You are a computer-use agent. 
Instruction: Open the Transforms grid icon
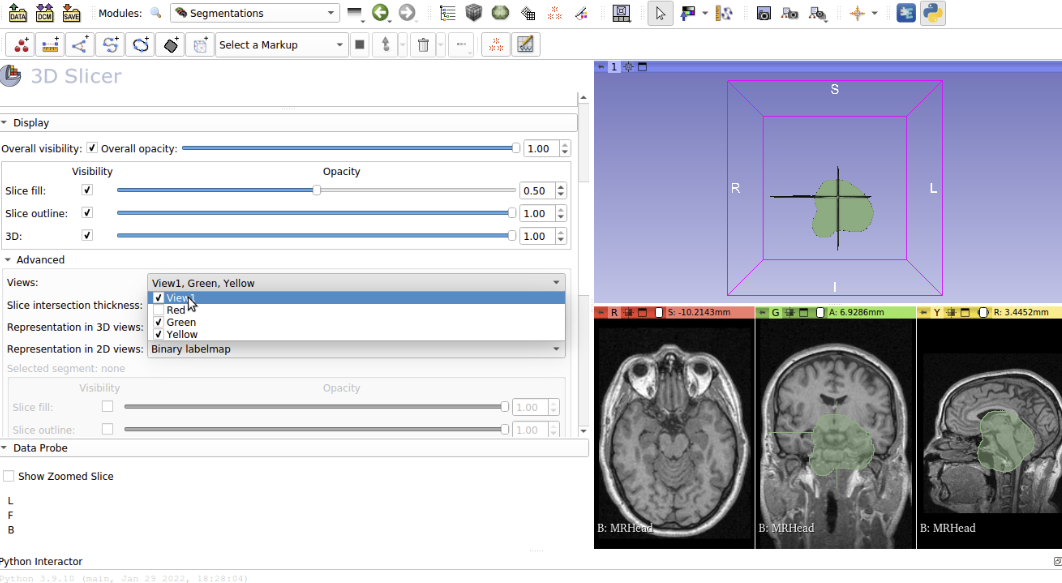[x=528, y=13]
